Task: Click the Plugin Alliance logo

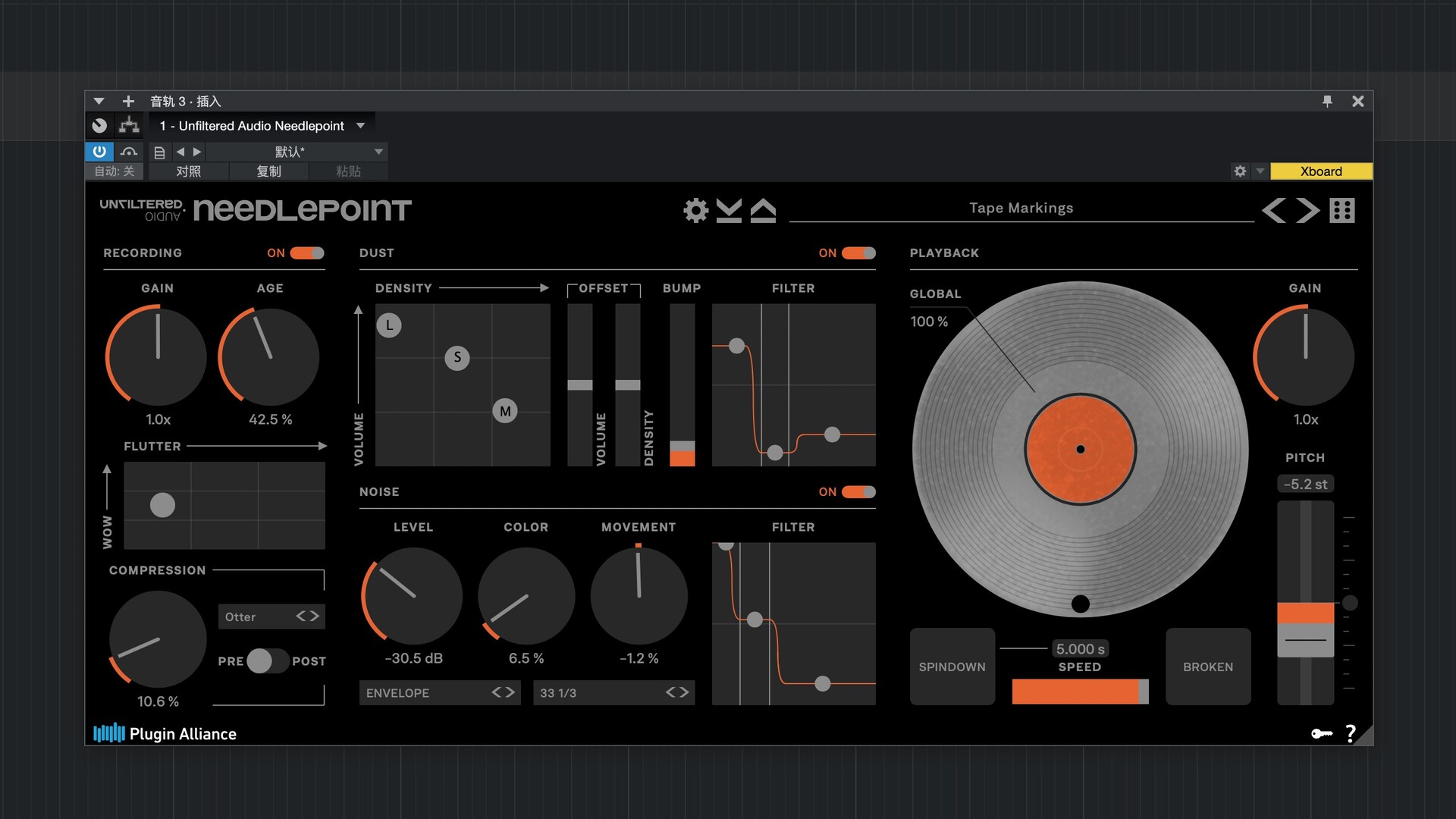Action: tap(165, 733)
